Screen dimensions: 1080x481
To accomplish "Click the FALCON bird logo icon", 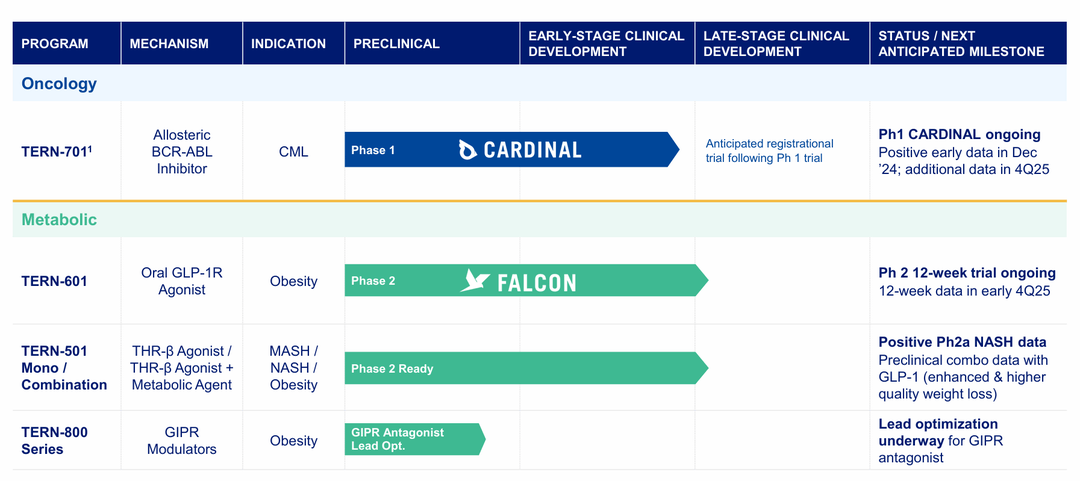I will coord(475,281).
